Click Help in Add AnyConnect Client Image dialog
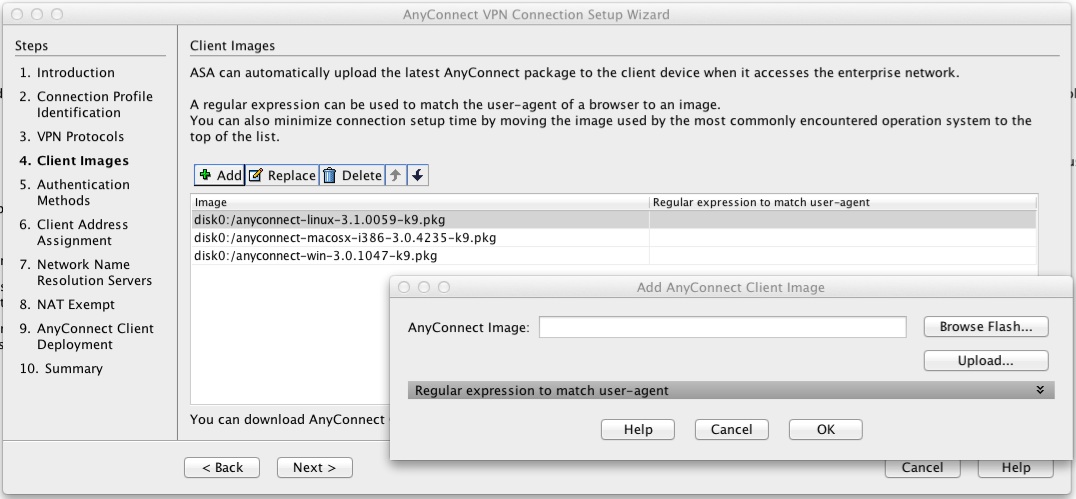1076x499 pixels. [638, 429]
